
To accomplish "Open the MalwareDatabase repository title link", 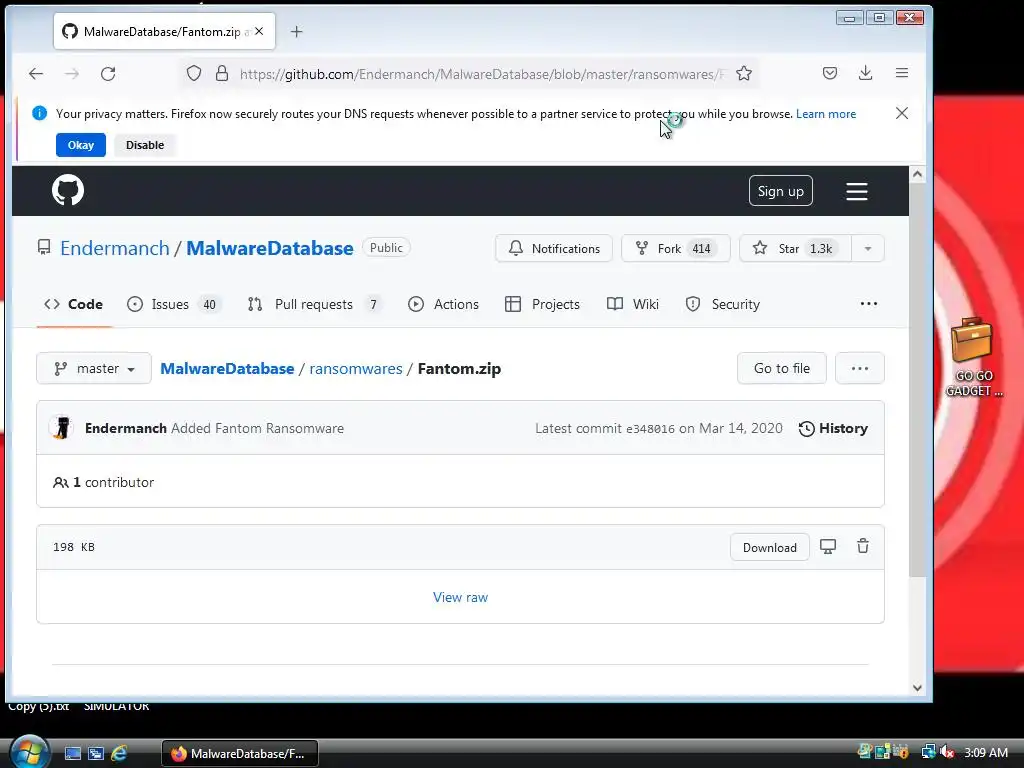I will (x=270, y=248).
